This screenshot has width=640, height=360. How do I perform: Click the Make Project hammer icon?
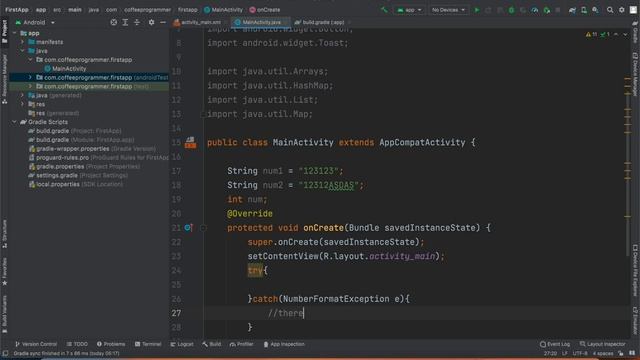coord(384,10)
